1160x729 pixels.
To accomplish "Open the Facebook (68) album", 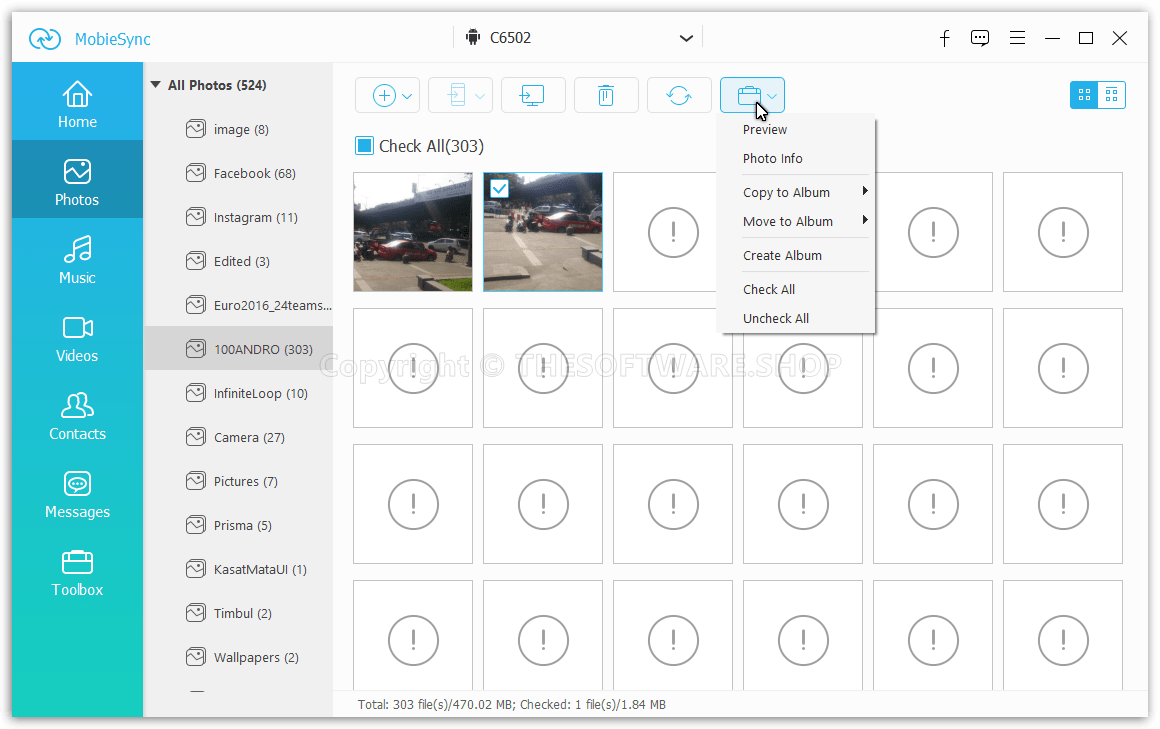I will [238, 173].
